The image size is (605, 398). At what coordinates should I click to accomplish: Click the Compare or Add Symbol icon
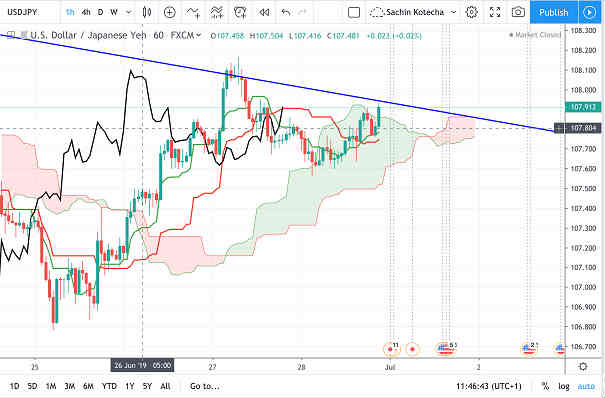(x=169, y=12)
